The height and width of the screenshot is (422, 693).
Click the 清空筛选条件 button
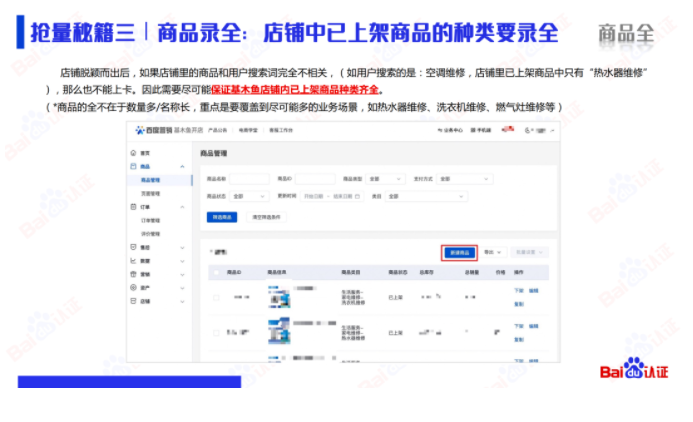(266, 217)
